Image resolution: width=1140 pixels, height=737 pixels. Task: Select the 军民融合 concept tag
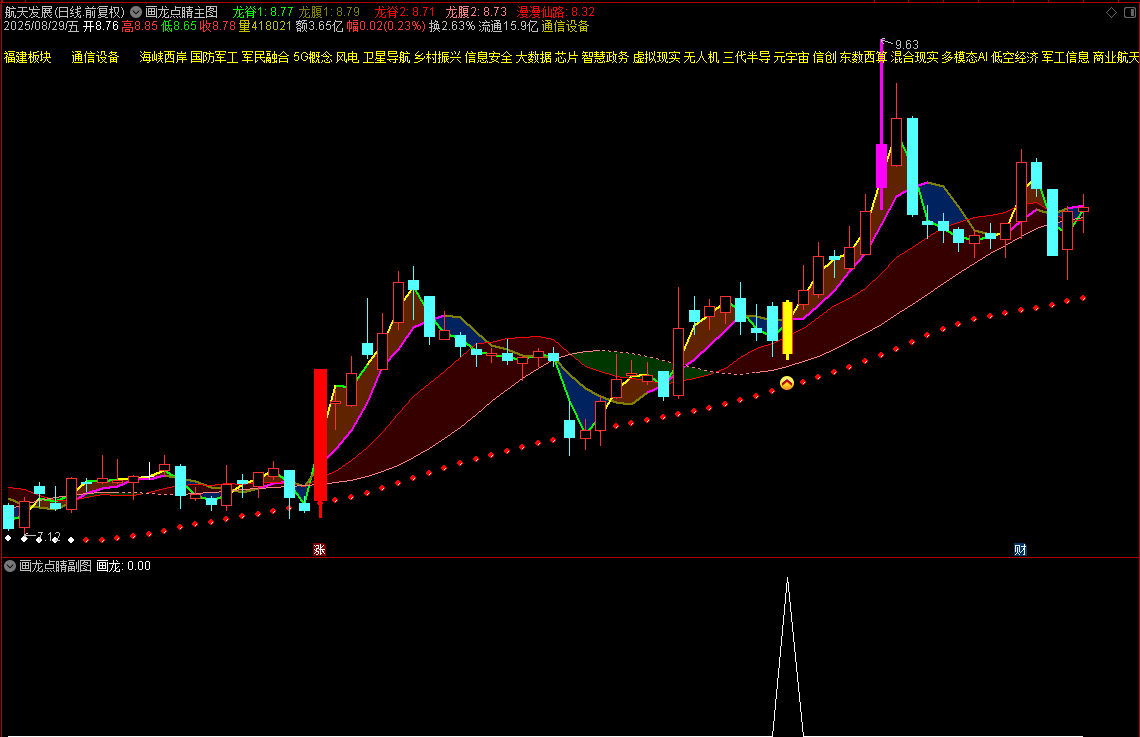click(x=265, y=57)
